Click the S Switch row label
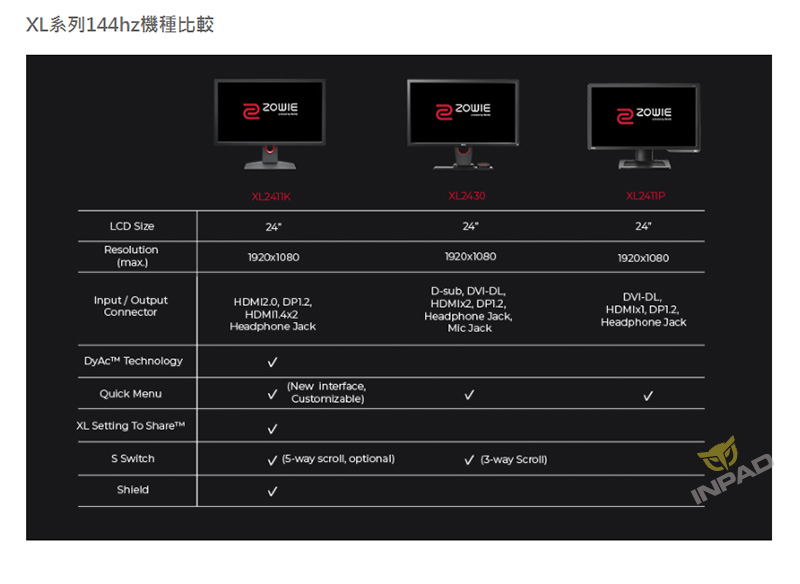This screenshot has height=584, width=800. (133, 459)
